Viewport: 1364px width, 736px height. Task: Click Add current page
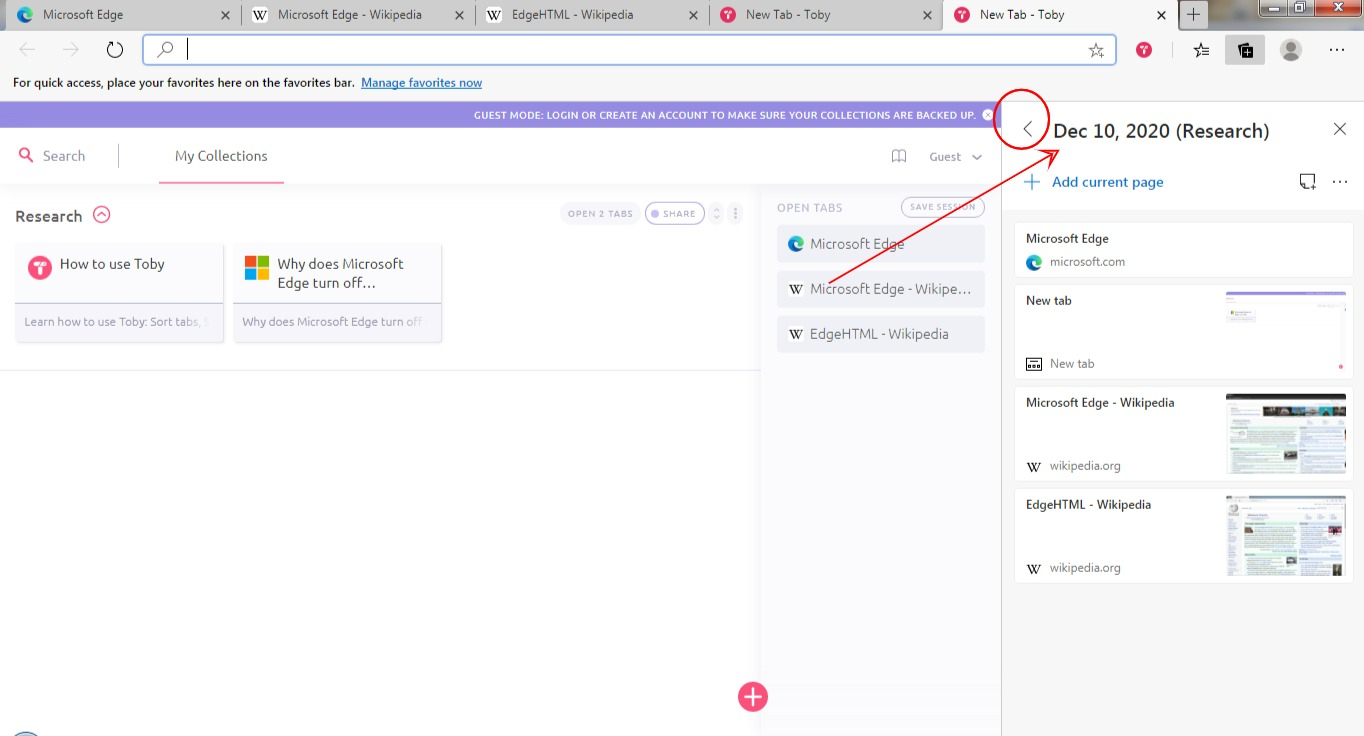[x=1094, y=182]
